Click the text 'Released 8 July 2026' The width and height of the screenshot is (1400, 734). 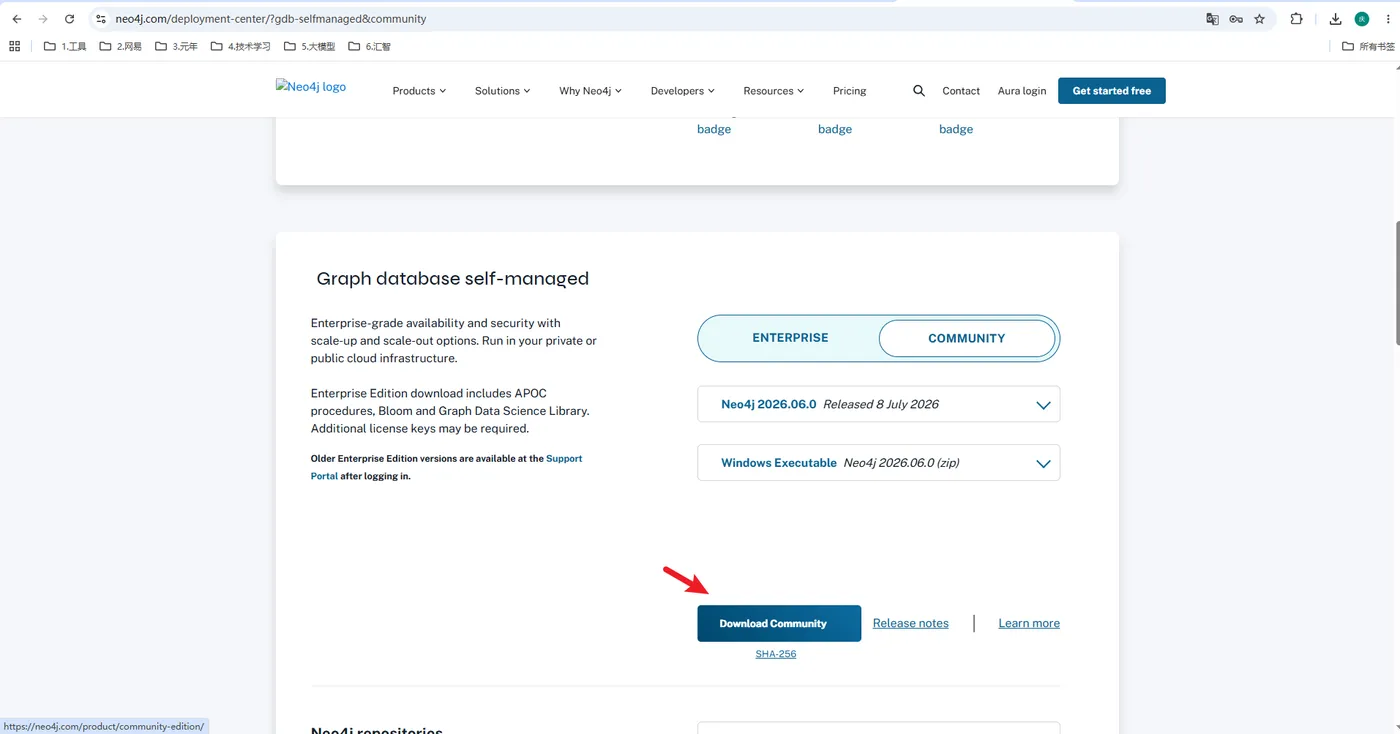881,404
